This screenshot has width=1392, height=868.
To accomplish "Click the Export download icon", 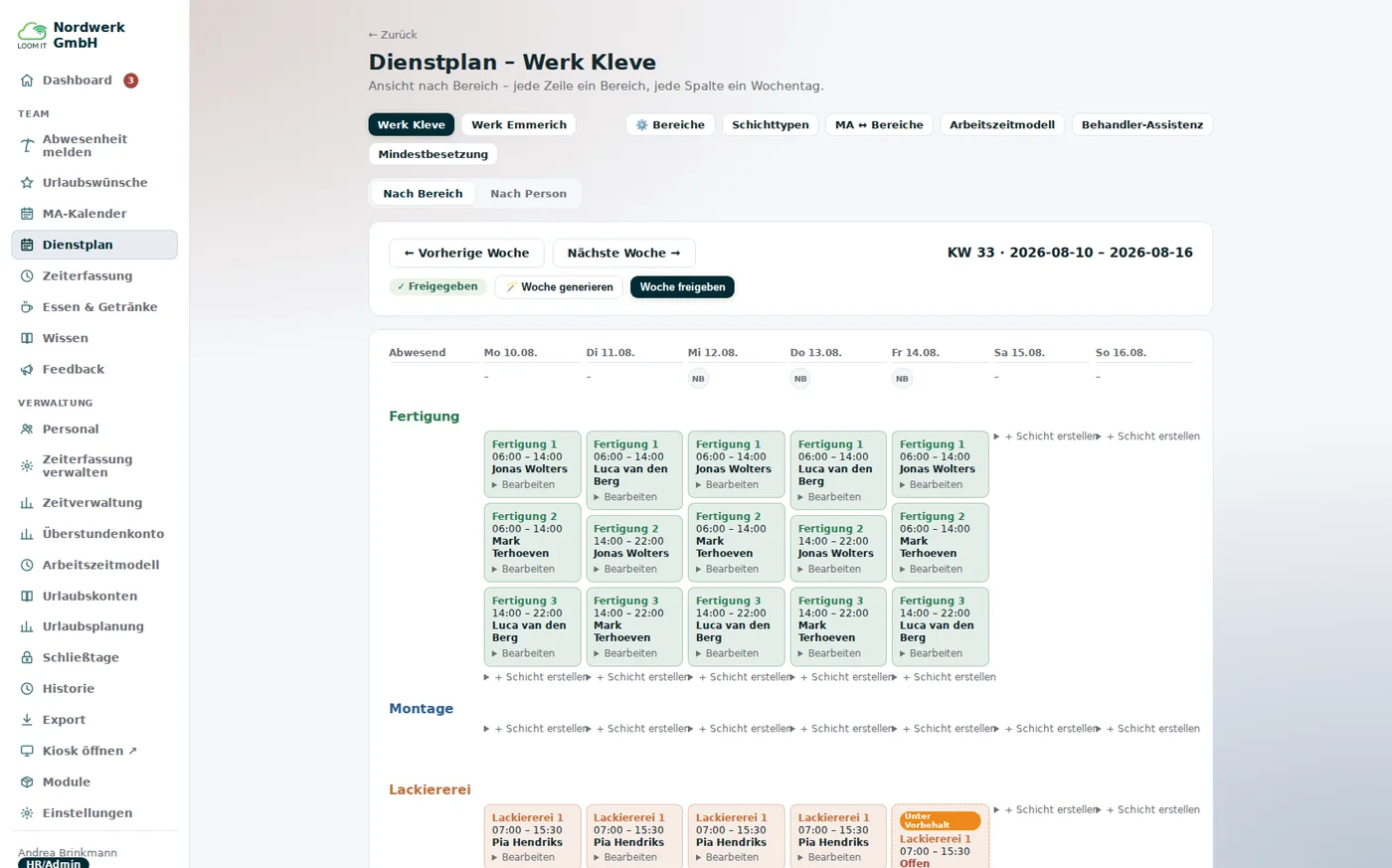I will point(27,720).
